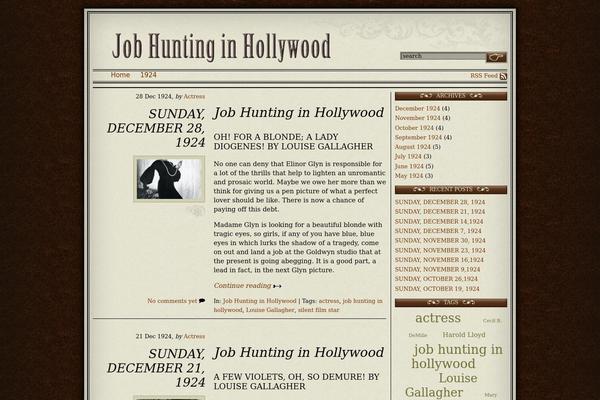Open the Sunday, December 28, 1924 post heading

tap(156, 128)
